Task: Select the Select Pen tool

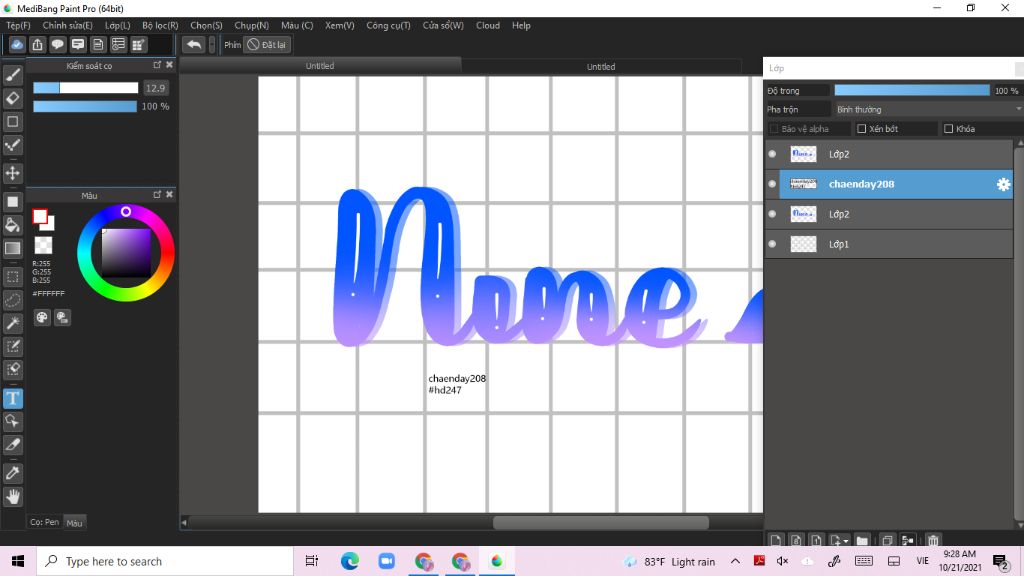Action: point(13,346)
